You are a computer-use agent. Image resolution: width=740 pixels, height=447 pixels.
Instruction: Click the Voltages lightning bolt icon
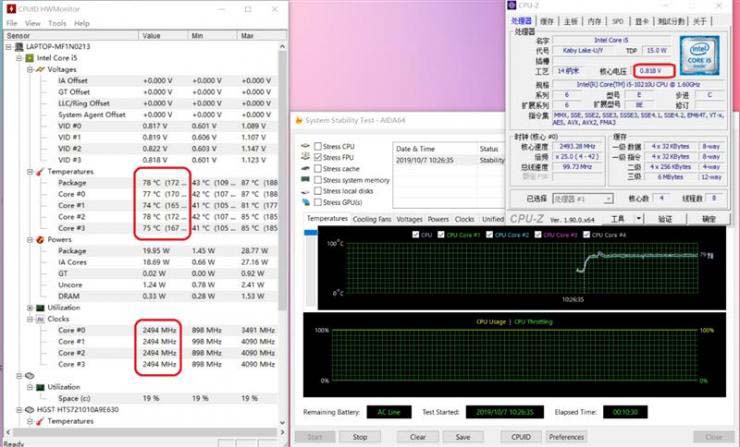40,69
